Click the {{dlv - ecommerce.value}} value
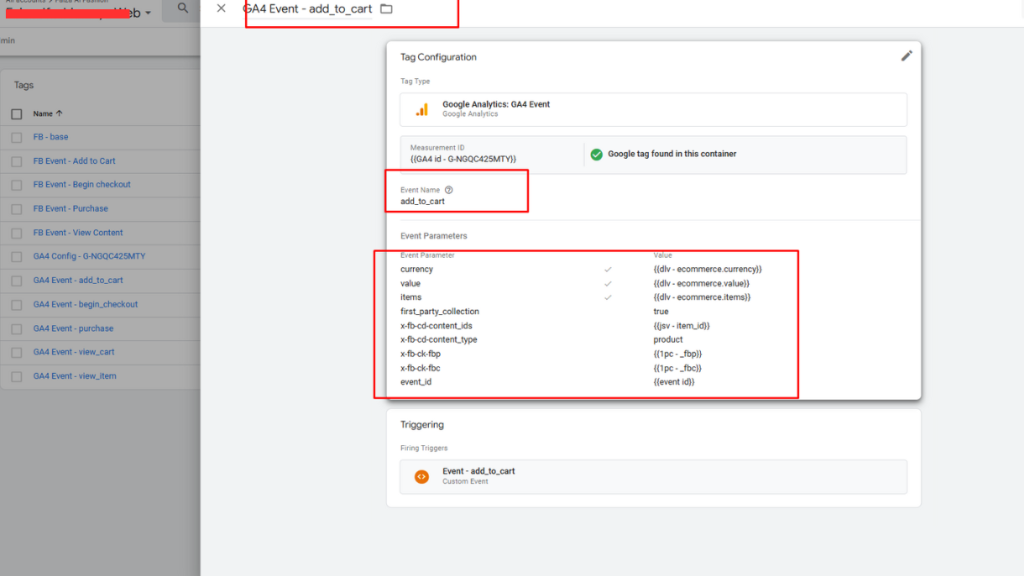 (701, 283)
